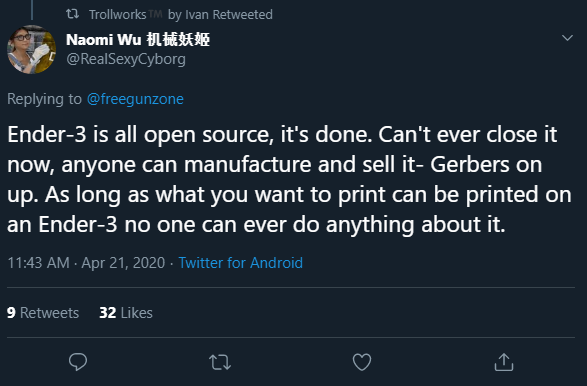Click the small retweet icon beside Trollworks

coord(72,14)
